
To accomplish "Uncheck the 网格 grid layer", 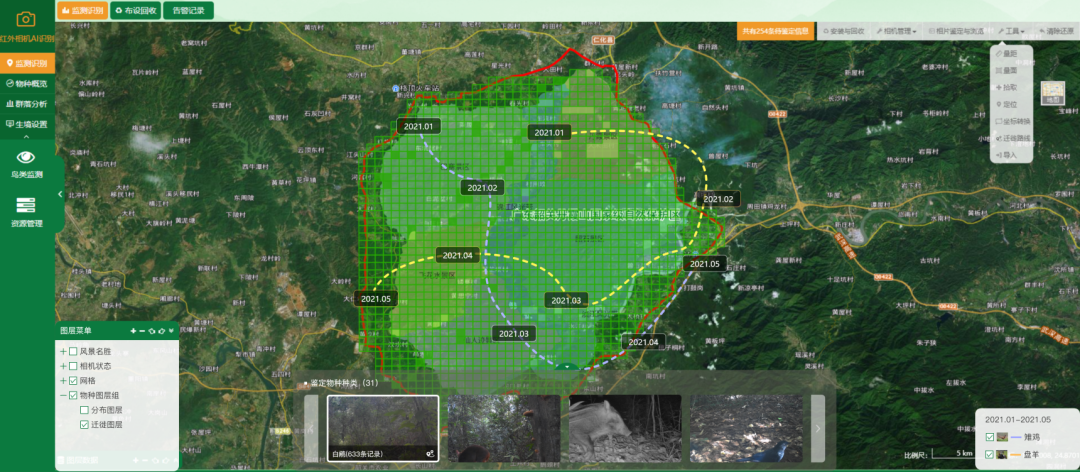I will tap(73, 381).
